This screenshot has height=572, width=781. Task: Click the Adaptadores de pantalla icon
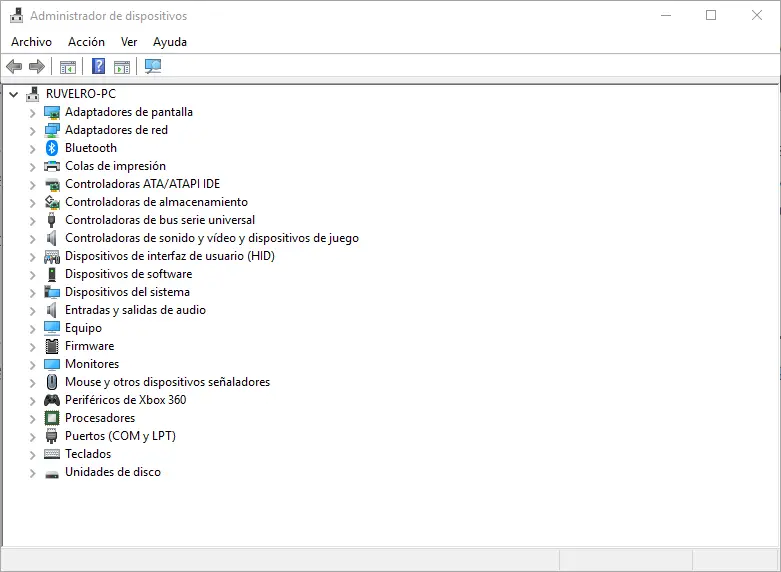tap(52, 113)
